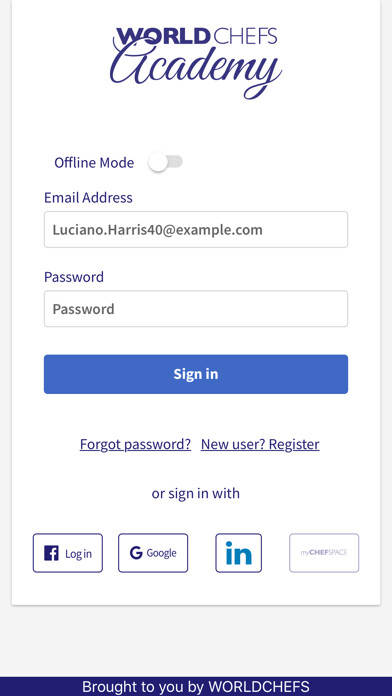Toggle the Offline Mode switch
The width and height of the screenshot is (392, 696).
(166, 162)
